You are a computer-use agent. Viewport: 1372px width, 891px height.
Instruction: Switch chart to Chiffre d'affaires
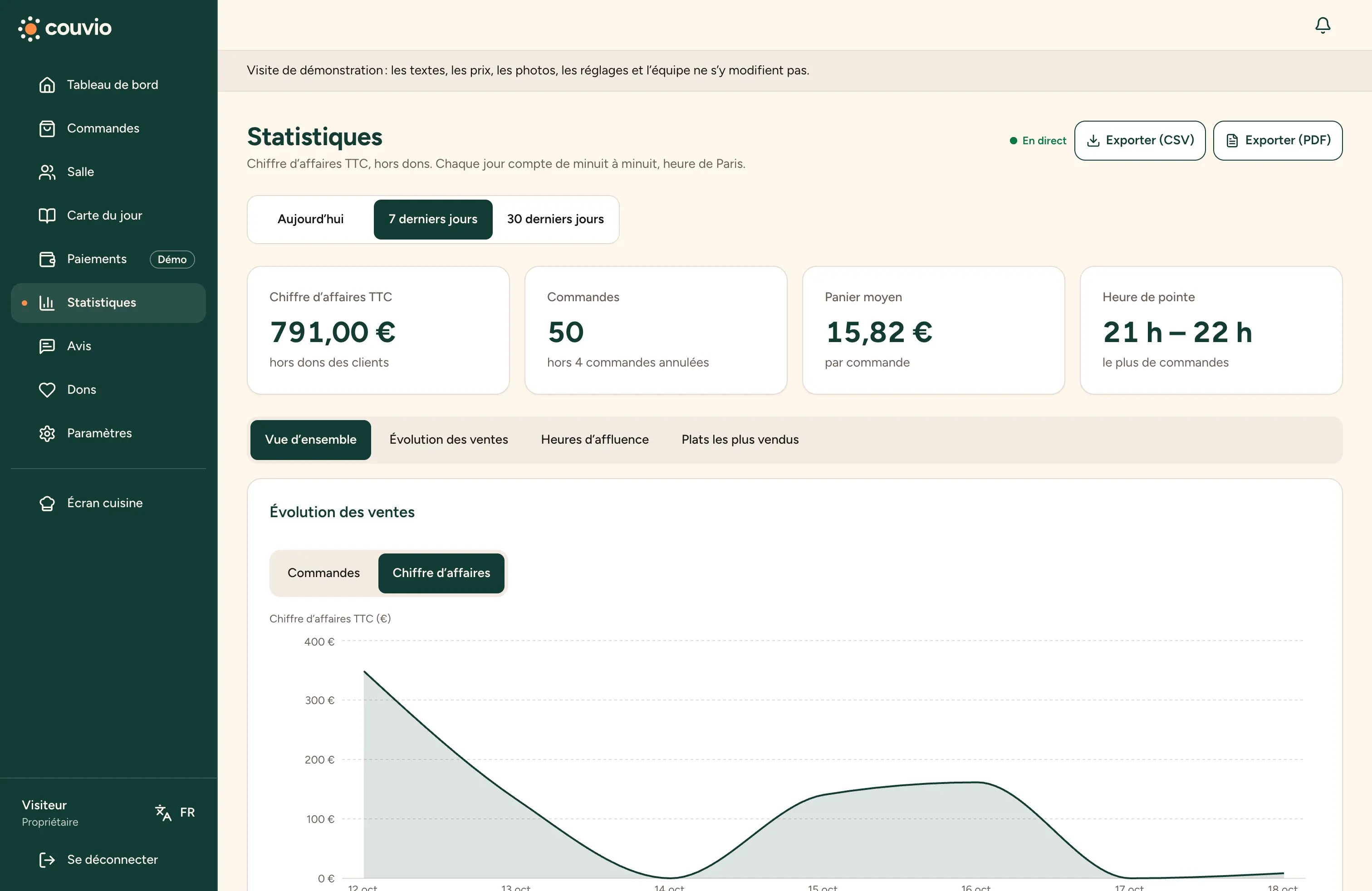click(x=441, y=573)
